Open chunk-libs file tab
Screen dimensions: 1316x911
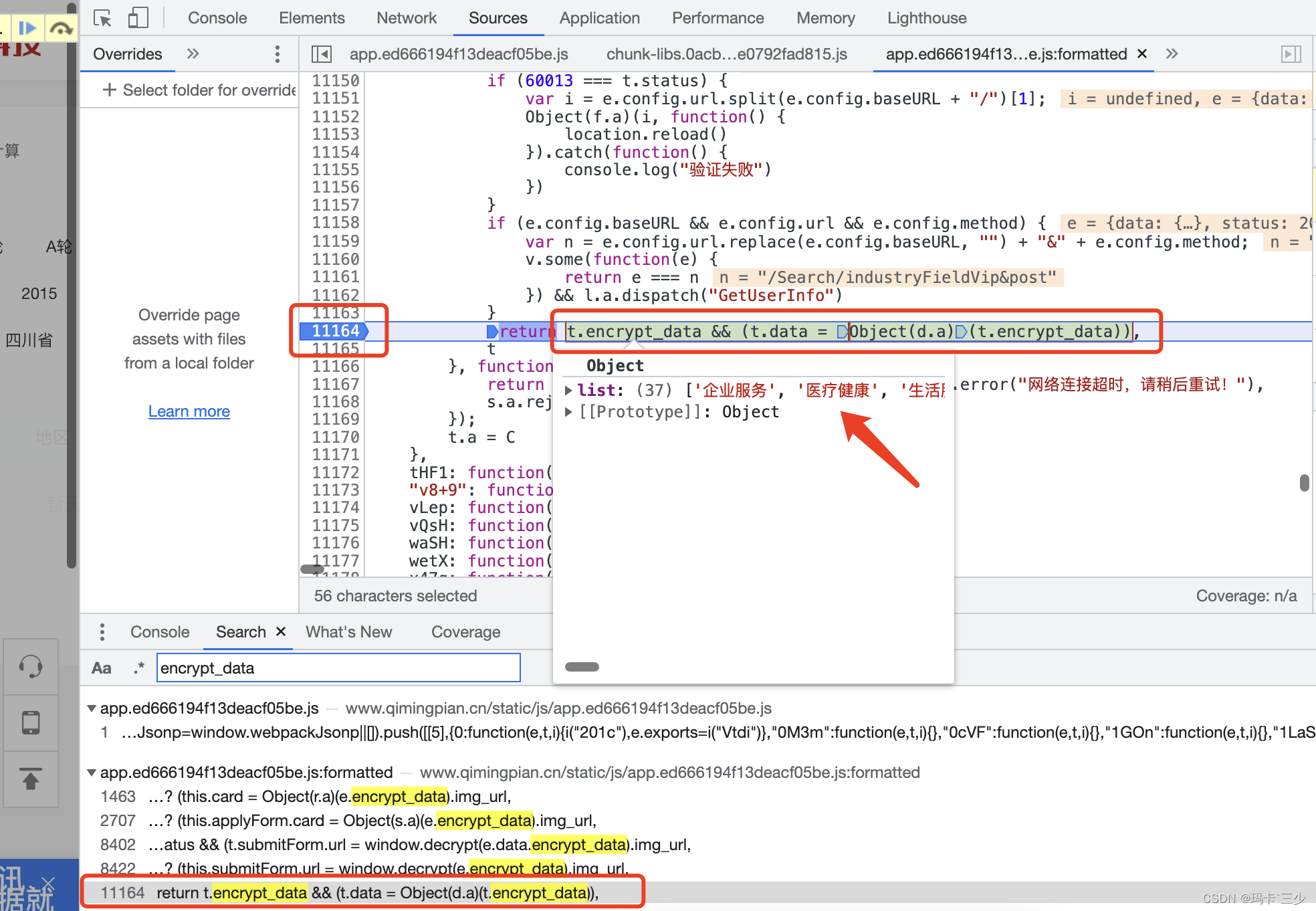pos(727,54)
